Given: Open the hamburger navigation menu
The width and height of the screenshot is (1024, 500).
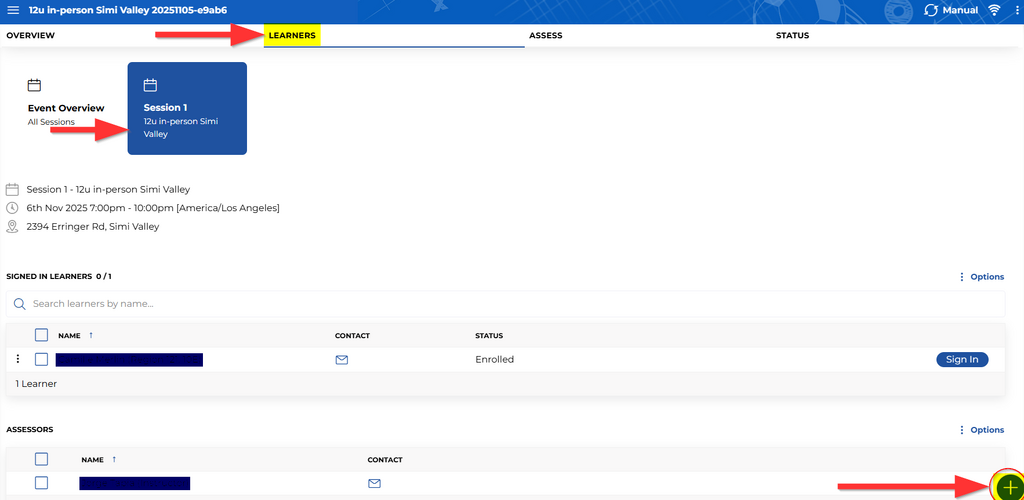Looking at the screenshot, I should (x=13, y=9).
